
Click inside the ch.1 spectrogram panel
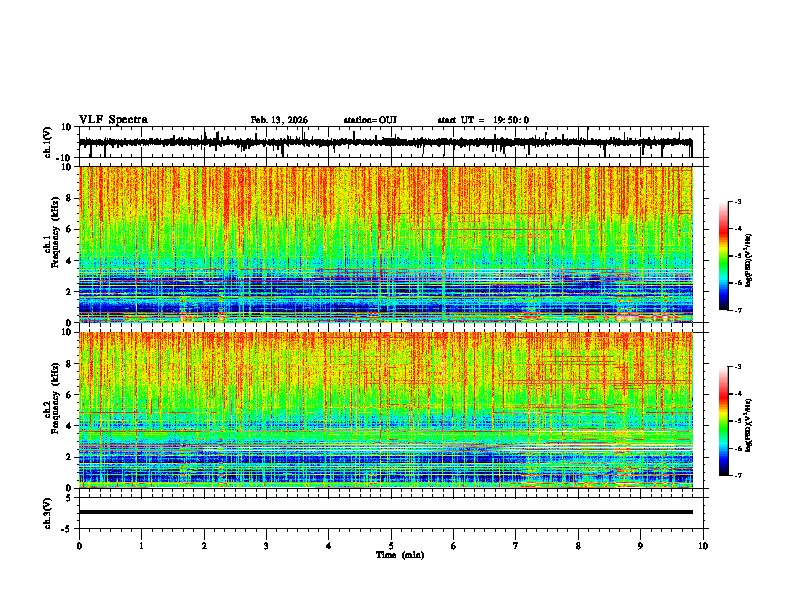point(386,244)
